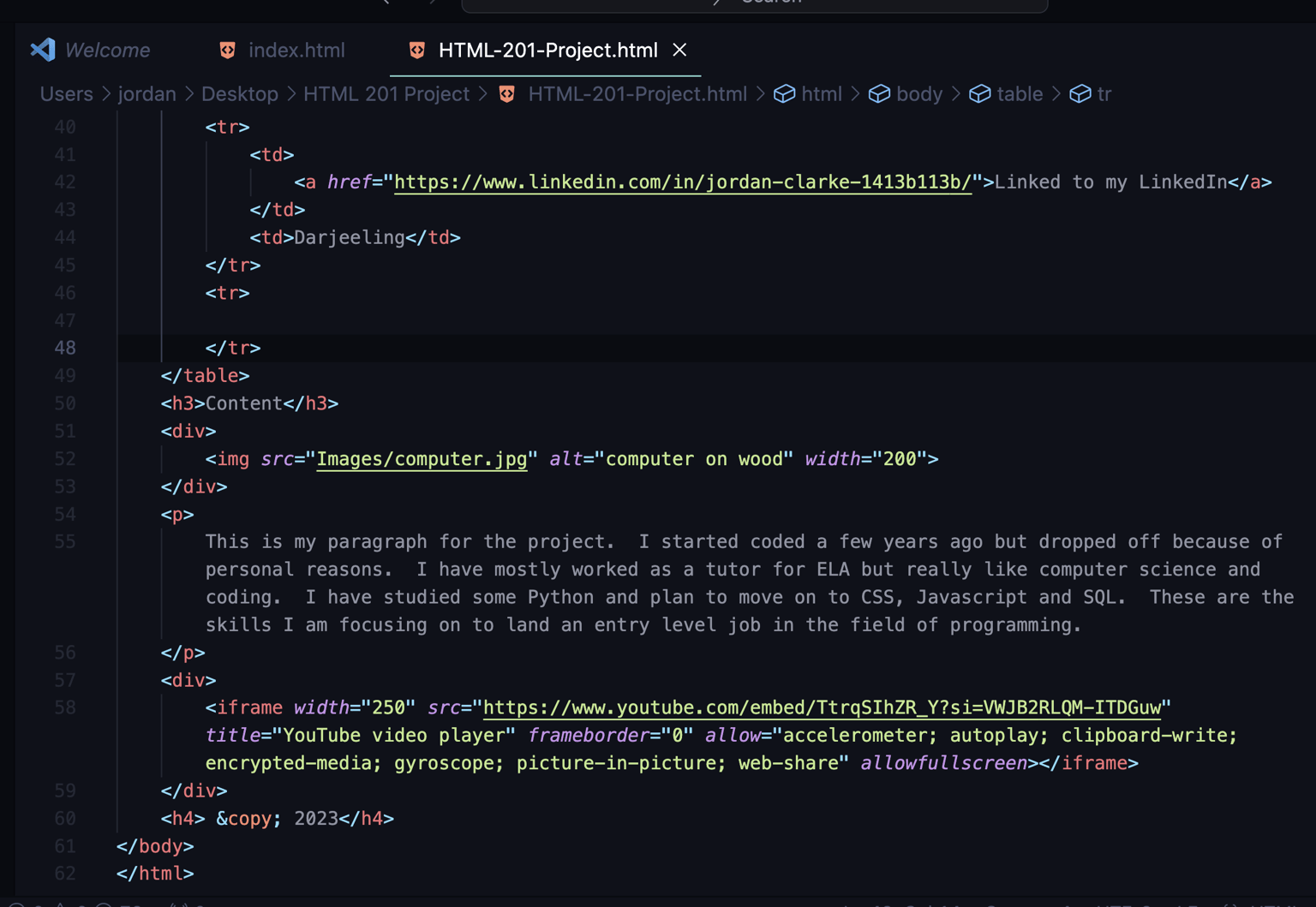Click title value 'YouTube video player'

coord(394,736)
